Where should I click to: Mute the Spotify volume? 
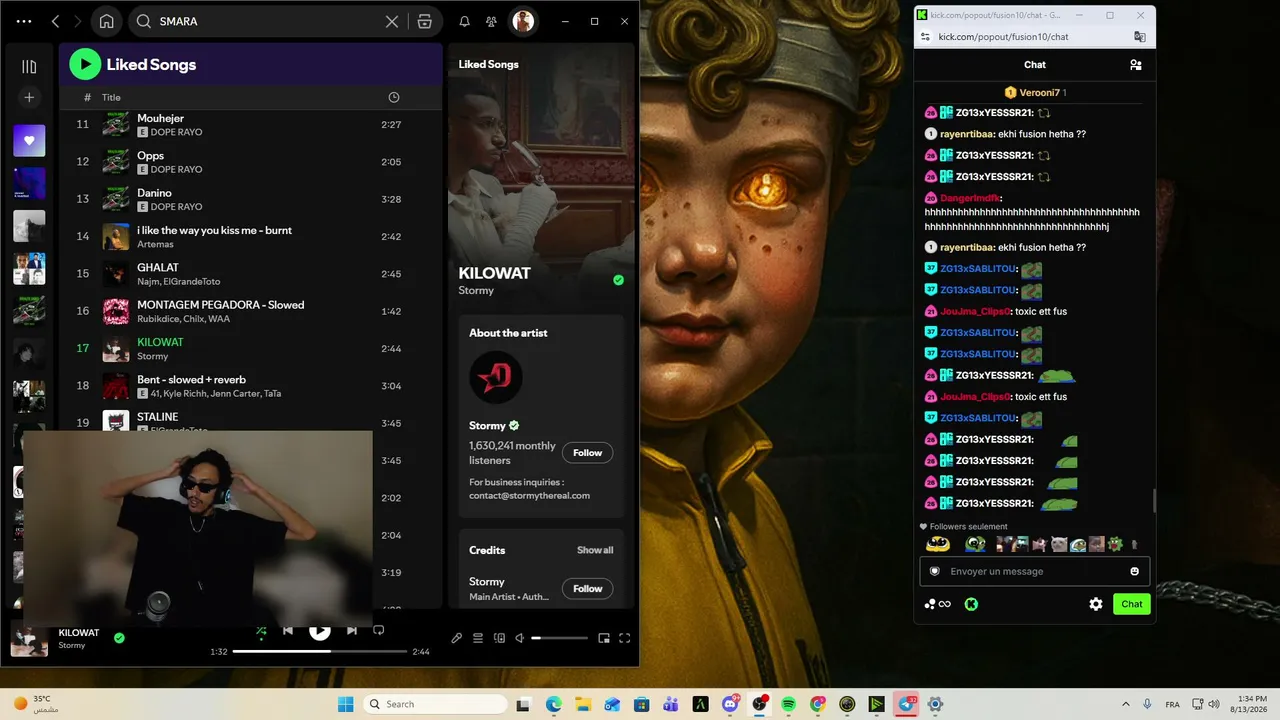click(519, 638)
